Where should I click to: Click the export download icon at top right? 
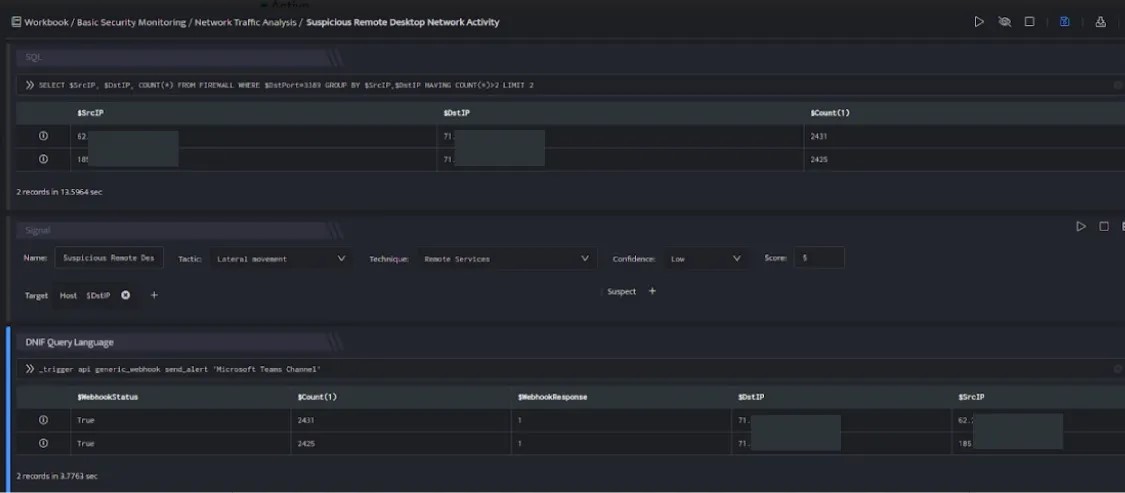click(x=1100, y=22)
